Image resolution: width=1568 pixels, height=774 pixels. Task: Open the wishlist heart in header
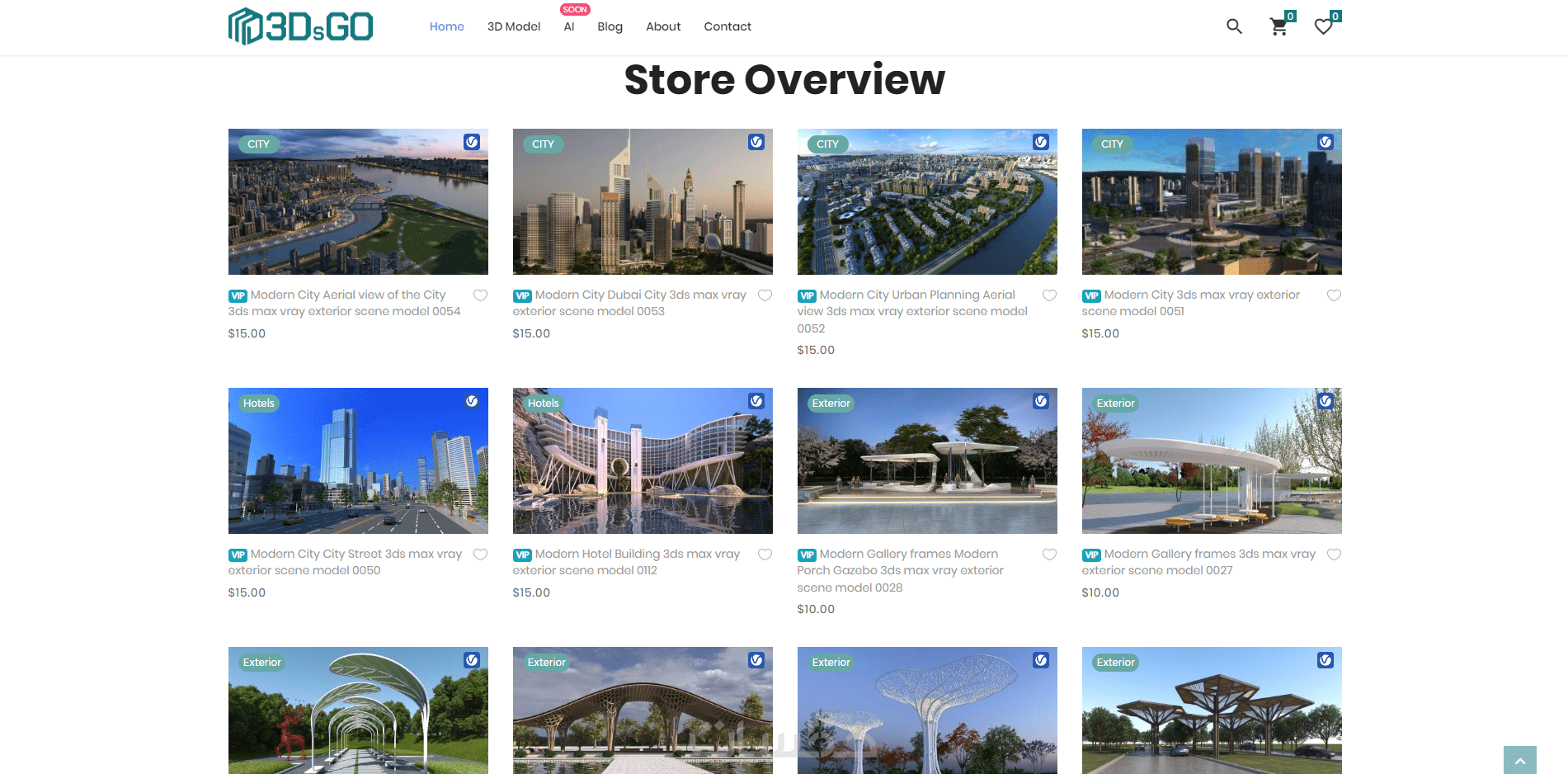[x=1323, y=26]
